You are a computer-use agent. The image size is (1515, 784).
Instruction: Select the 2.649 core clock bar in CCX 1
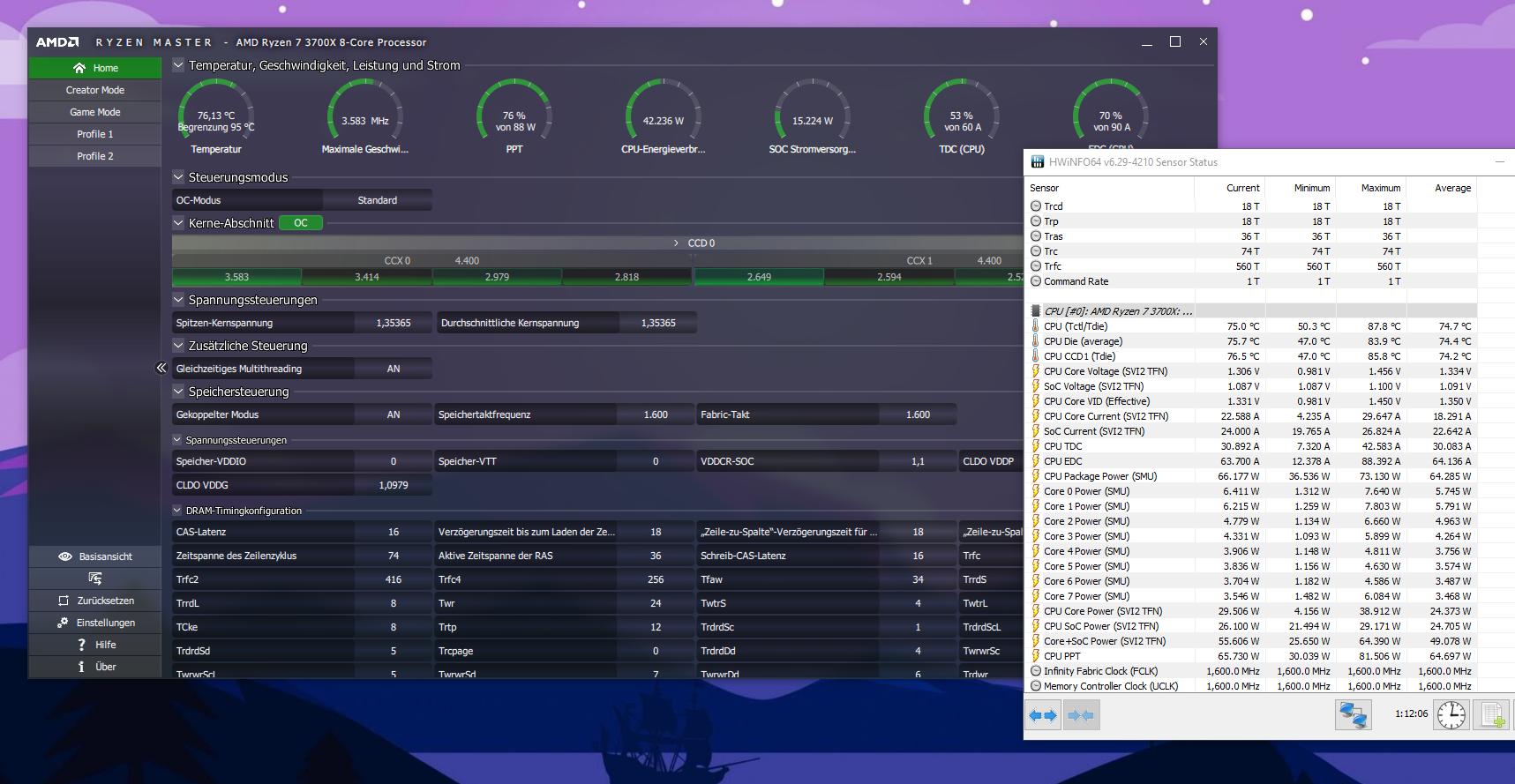pos(759,277)
